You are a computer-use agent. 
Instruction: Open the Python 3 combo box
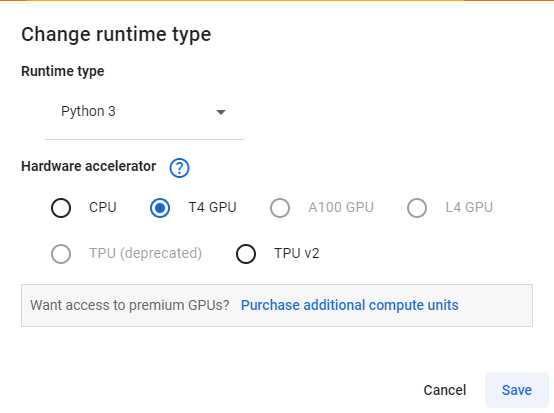(145, 112)
